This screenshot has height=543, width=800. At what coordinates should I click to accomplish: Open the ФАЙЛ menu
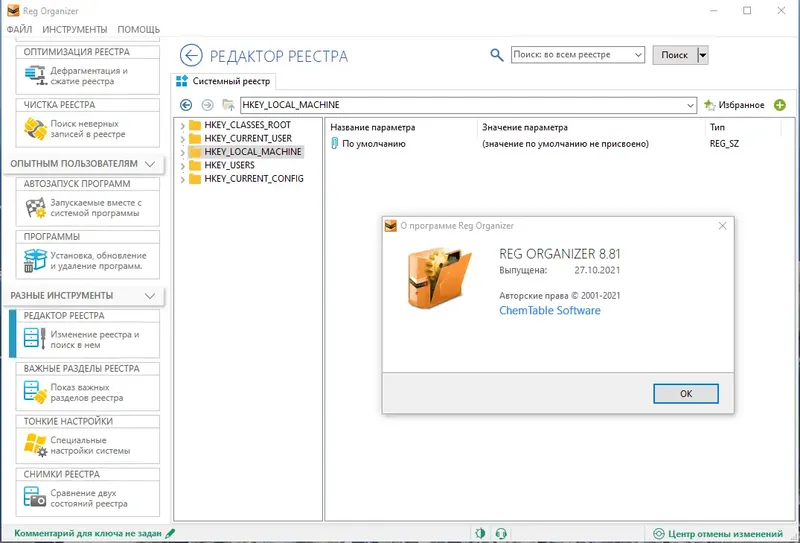click(x=19, y=30)
